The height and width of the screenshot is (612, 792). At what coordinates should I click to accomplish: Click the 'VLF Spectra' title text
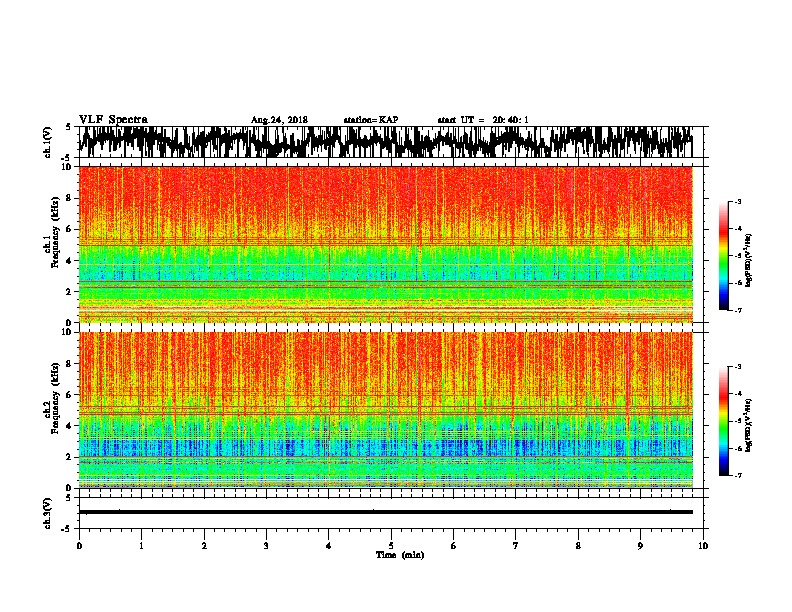point(113,120)
